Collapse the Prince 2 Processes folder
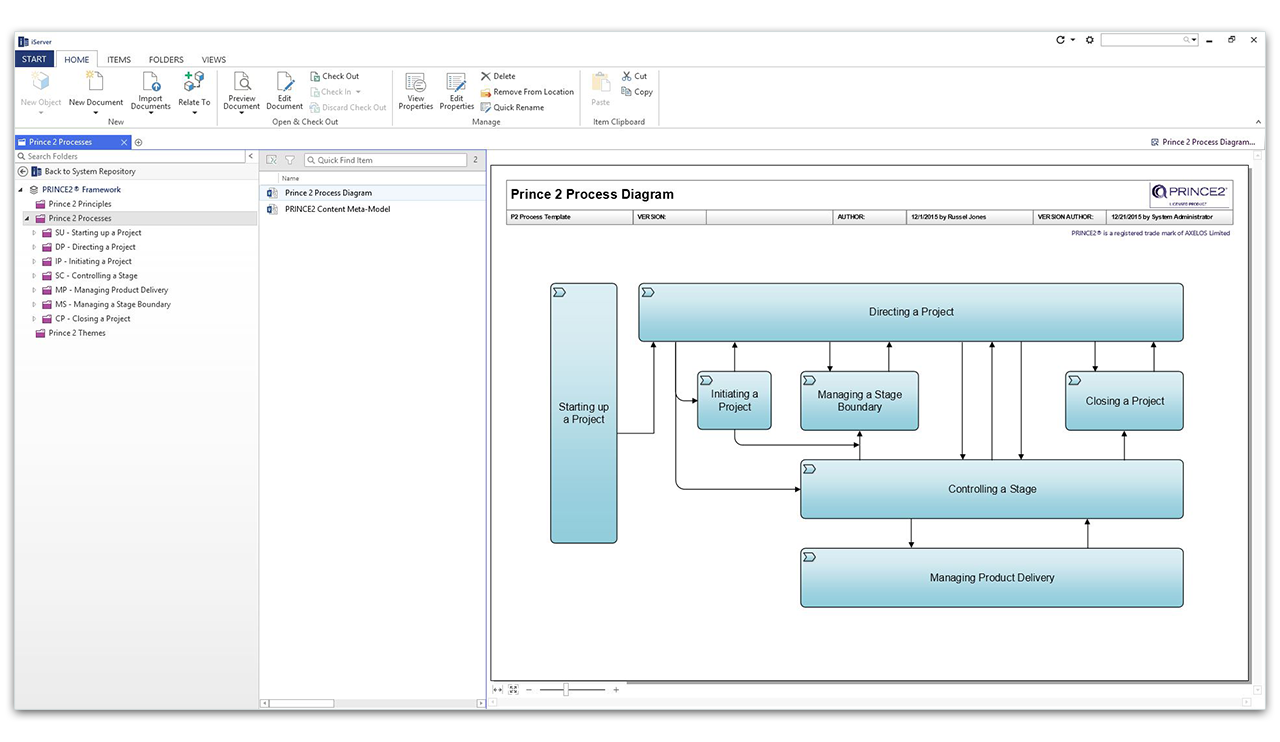The image size is (1280, 742). [28, 218]
